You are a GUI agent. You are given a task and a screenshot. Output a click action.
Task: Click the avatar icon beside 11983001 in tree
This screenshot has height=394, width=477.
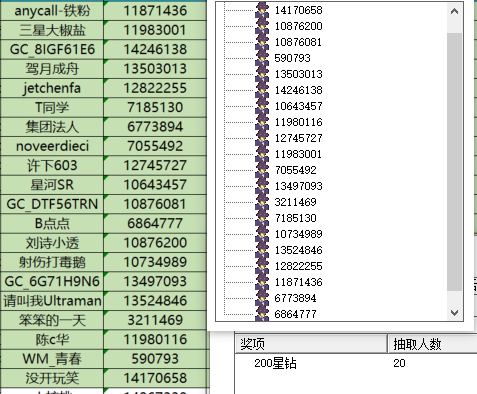262,154
